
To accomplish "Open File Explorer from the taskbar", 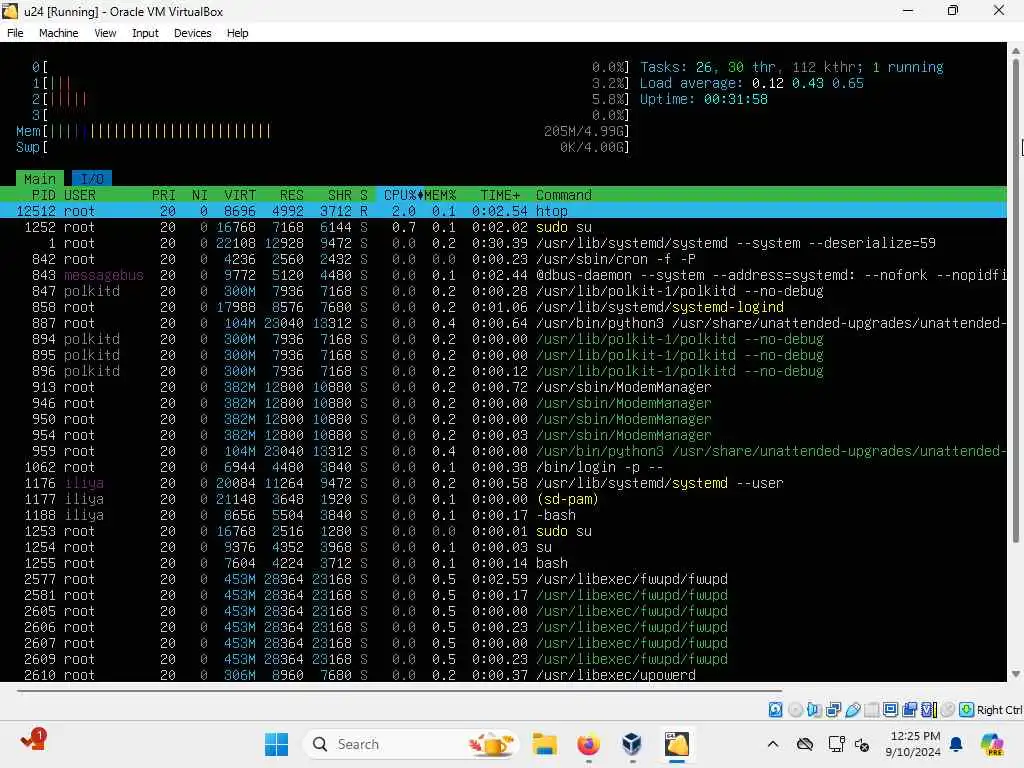I will 544,744.
